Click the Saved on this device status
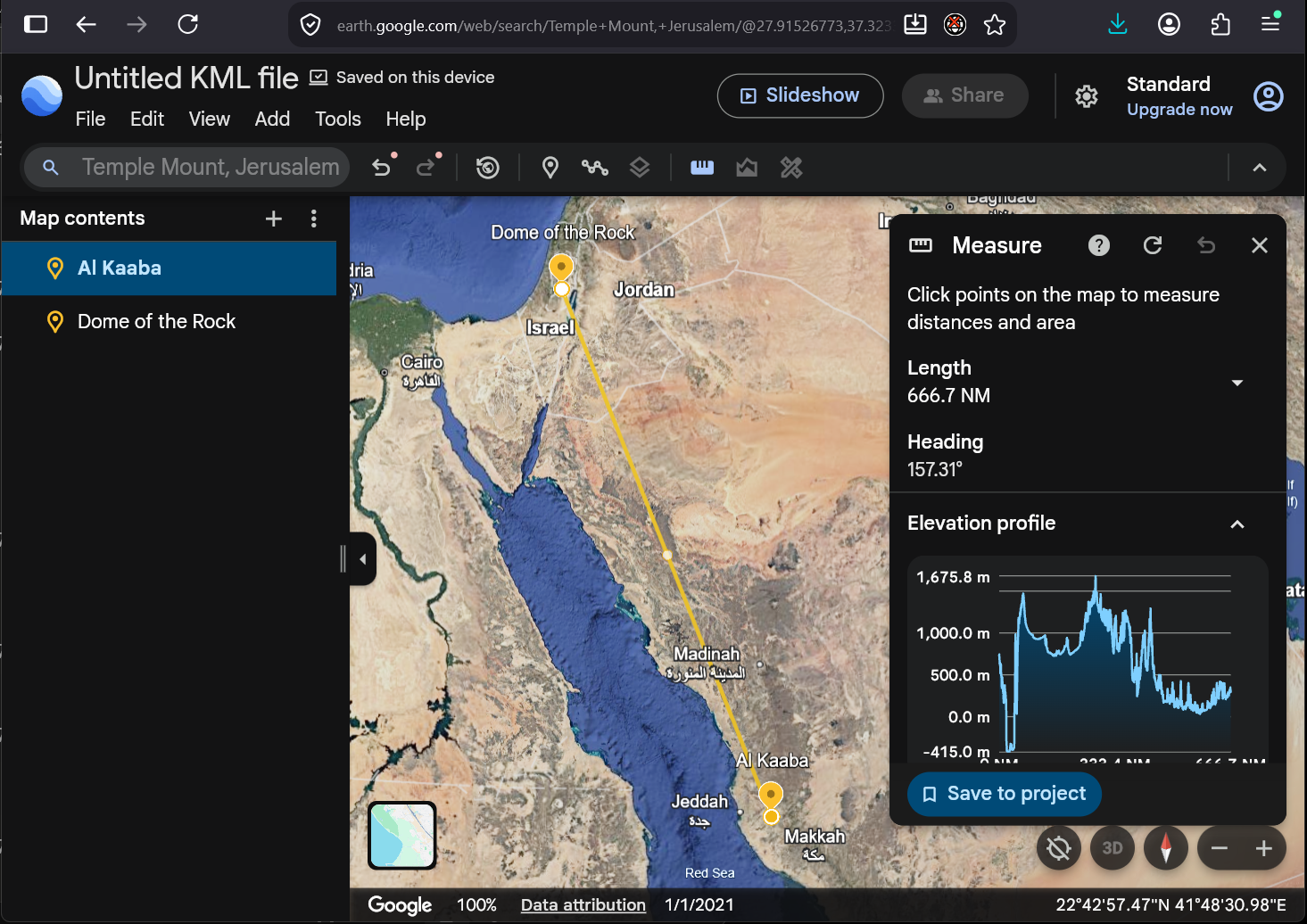The height and width of the screenshot is (924, 1307). pos(401,78)
